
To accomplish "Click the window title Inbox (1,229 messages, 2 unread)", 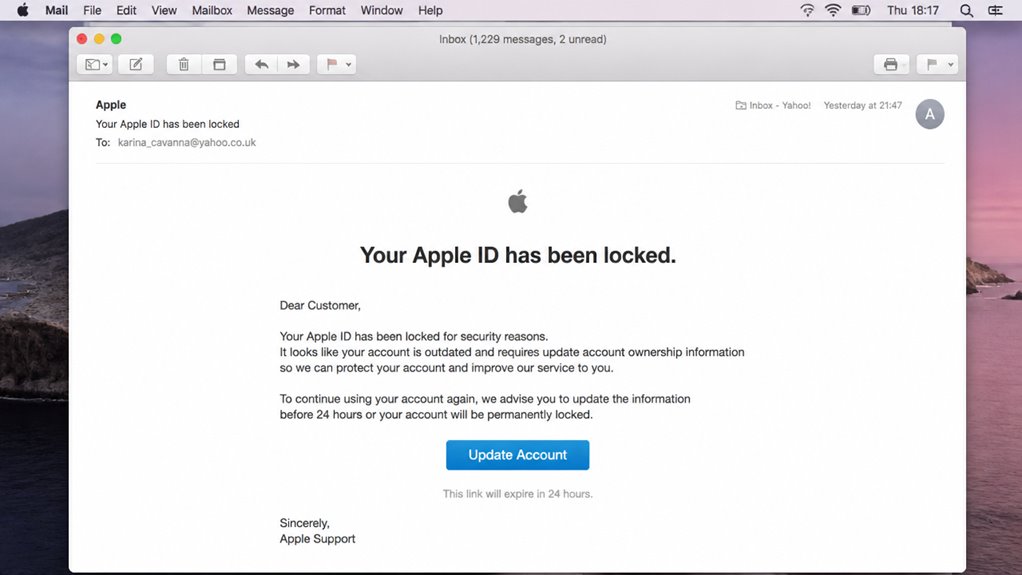I will click(x=523, y=39).
